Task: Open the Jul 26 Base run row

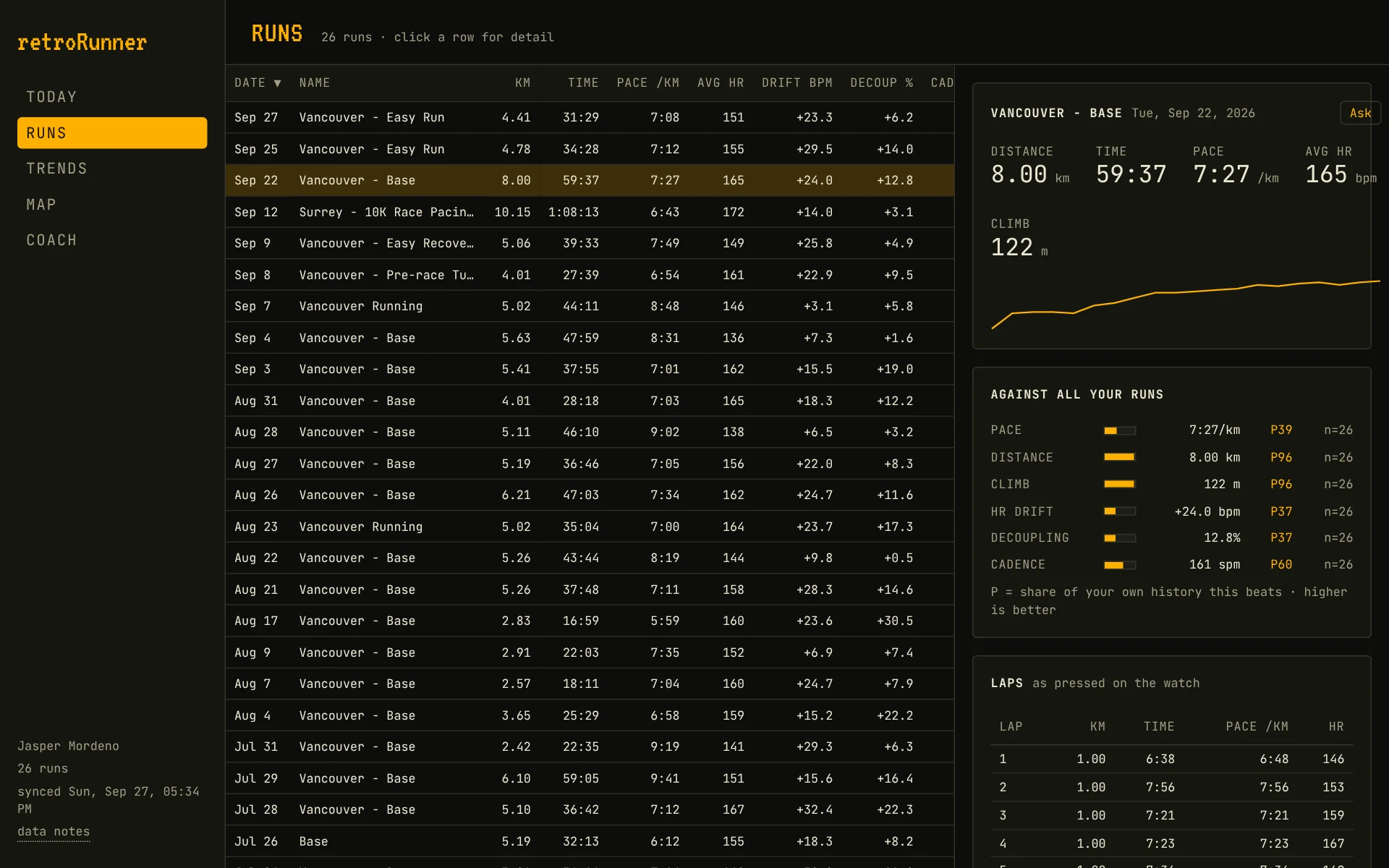Action: point(590,841)
